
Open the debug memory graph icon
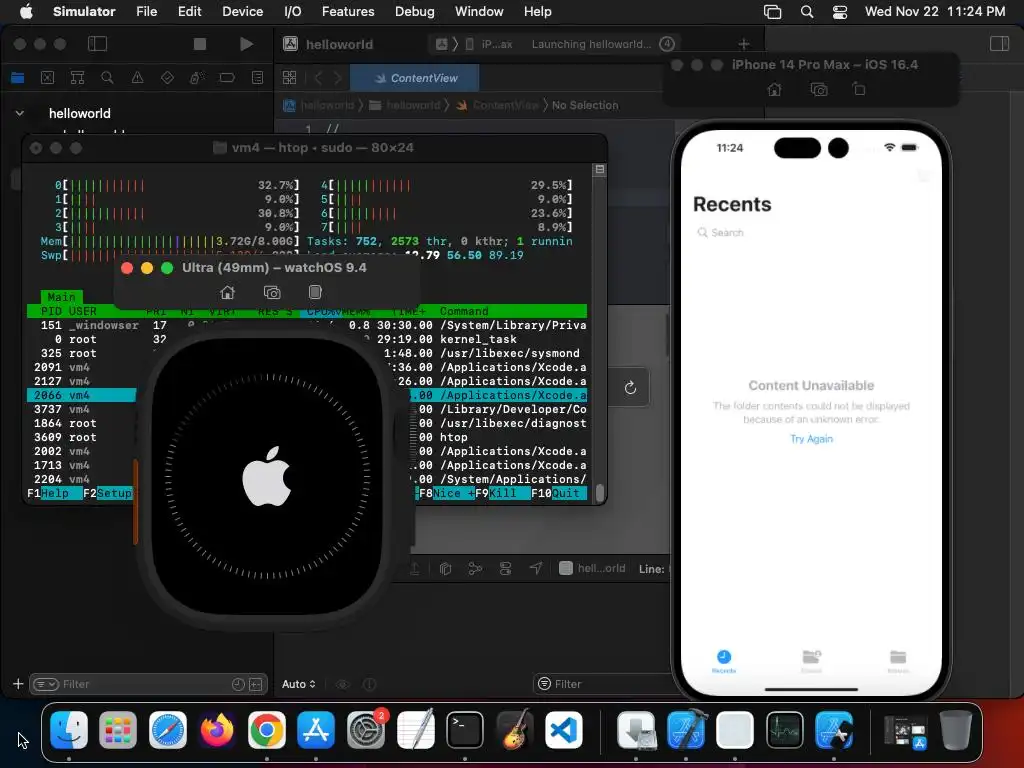[x=475, y=568]
